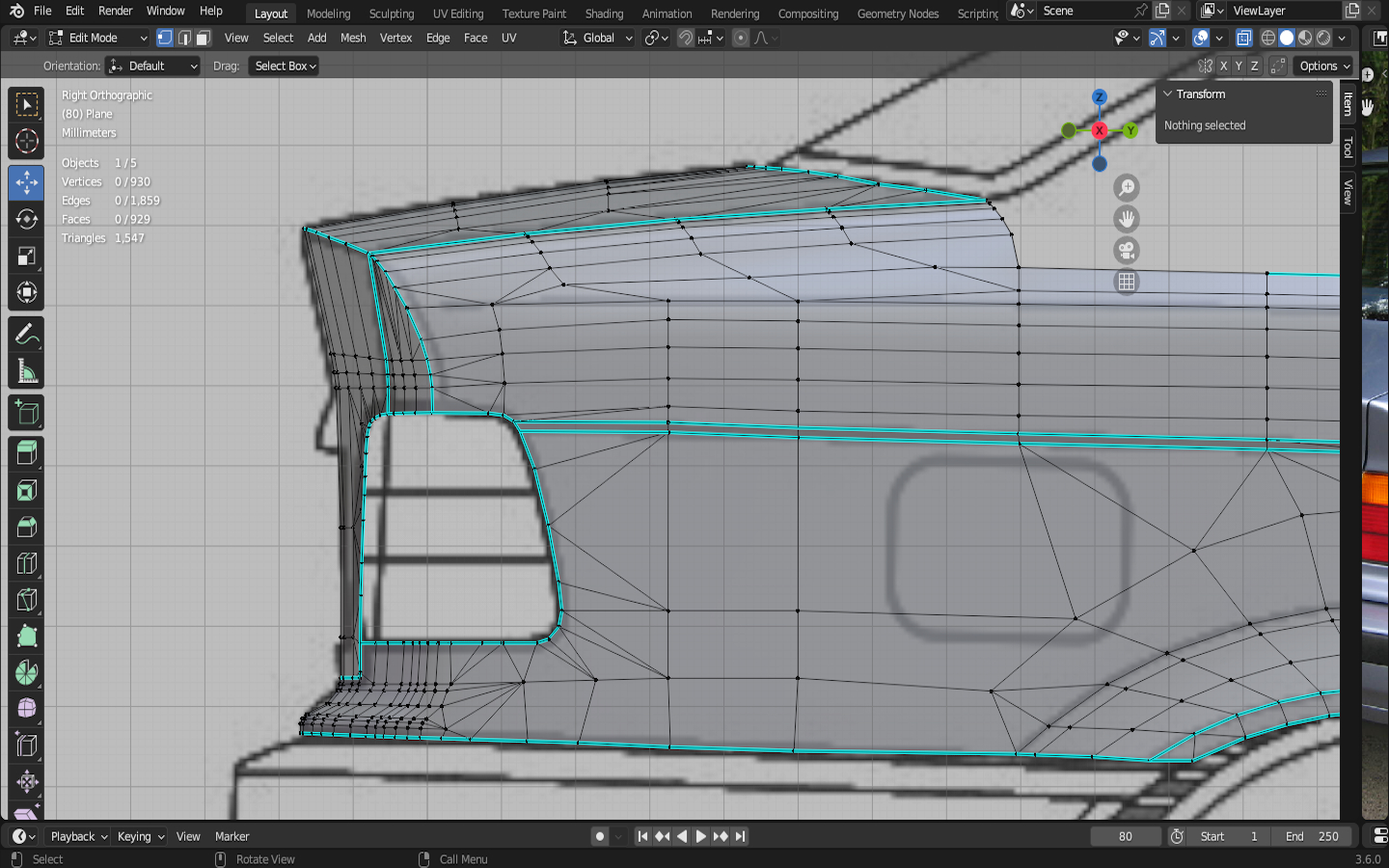Activate the combined Transform tool
This screenshot has width=1389, height=868.
click(x=26, y=292)
